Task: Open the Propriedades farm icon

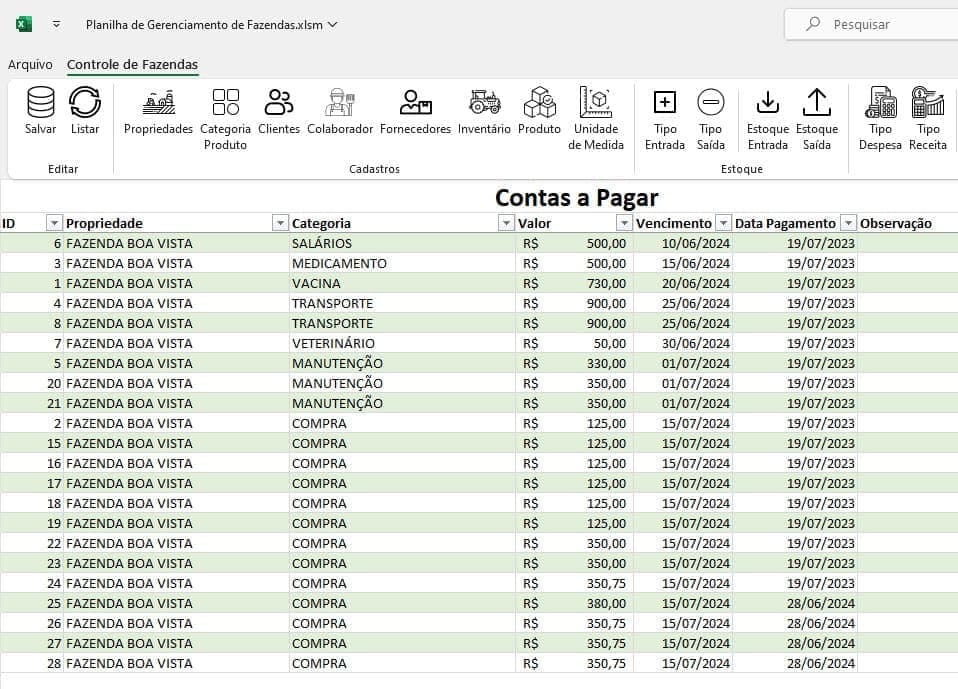Action: pos(158,102)
